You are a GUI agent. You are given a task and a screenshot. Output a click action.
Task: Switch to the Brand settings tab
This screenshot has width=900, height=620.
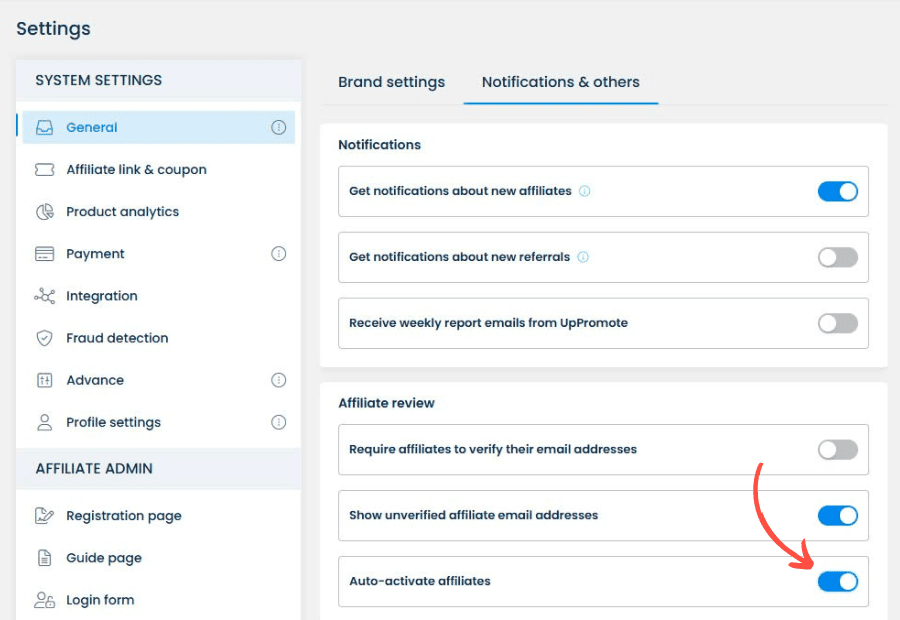point(391,82)
